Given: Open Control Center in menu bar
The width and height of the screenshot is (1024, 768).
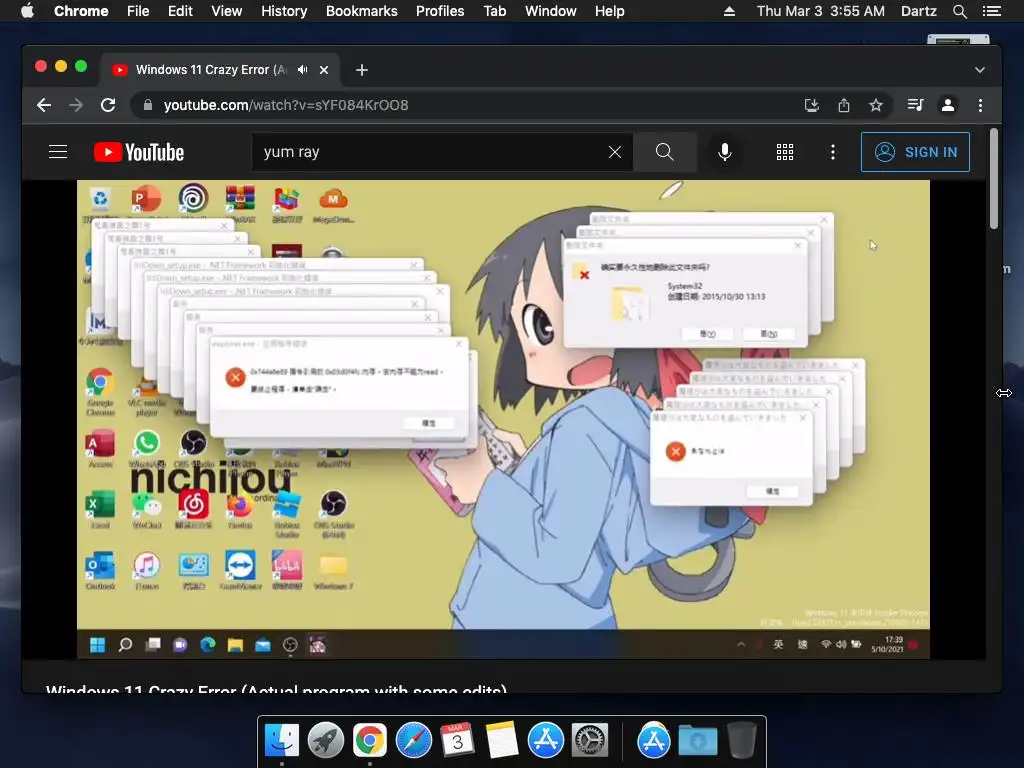Looking at the screenshot, I should (991, 11).
